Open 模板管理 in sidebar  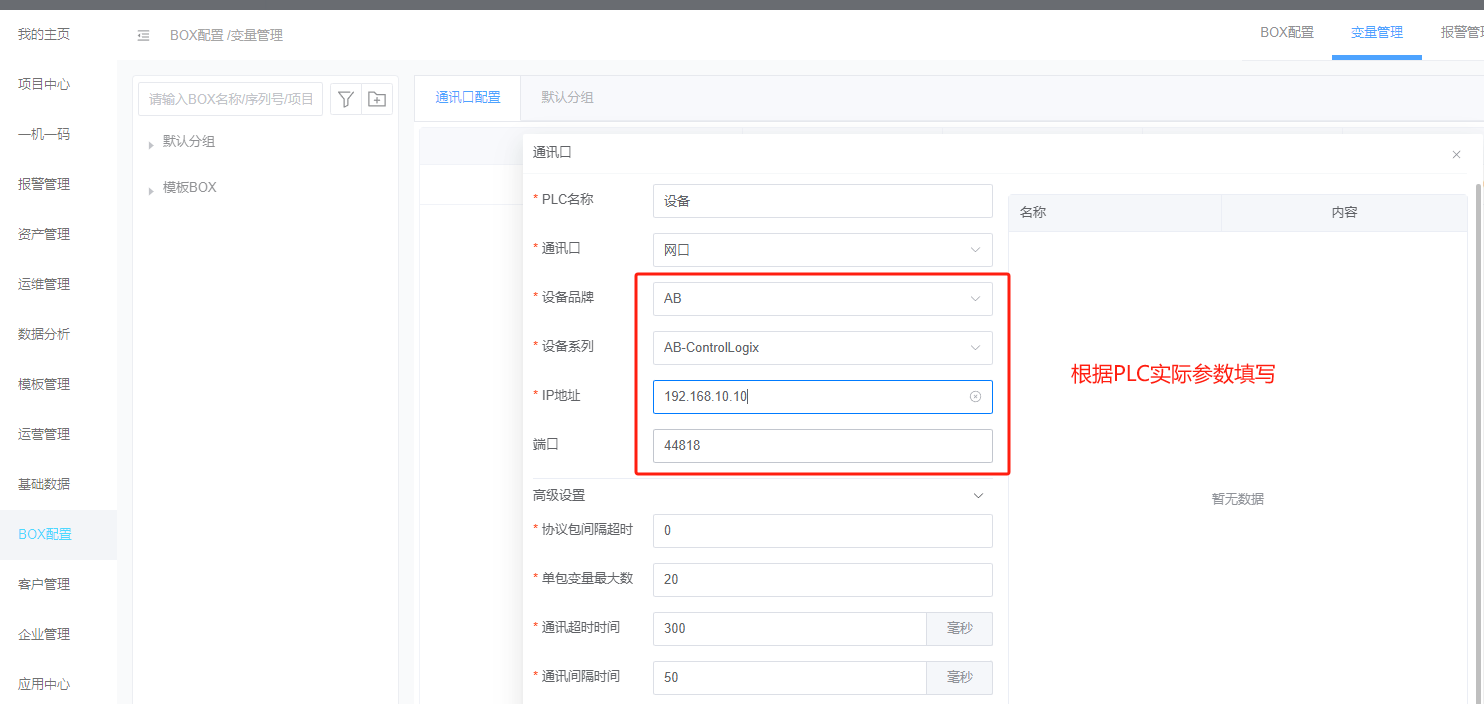[x=44, y=384]
